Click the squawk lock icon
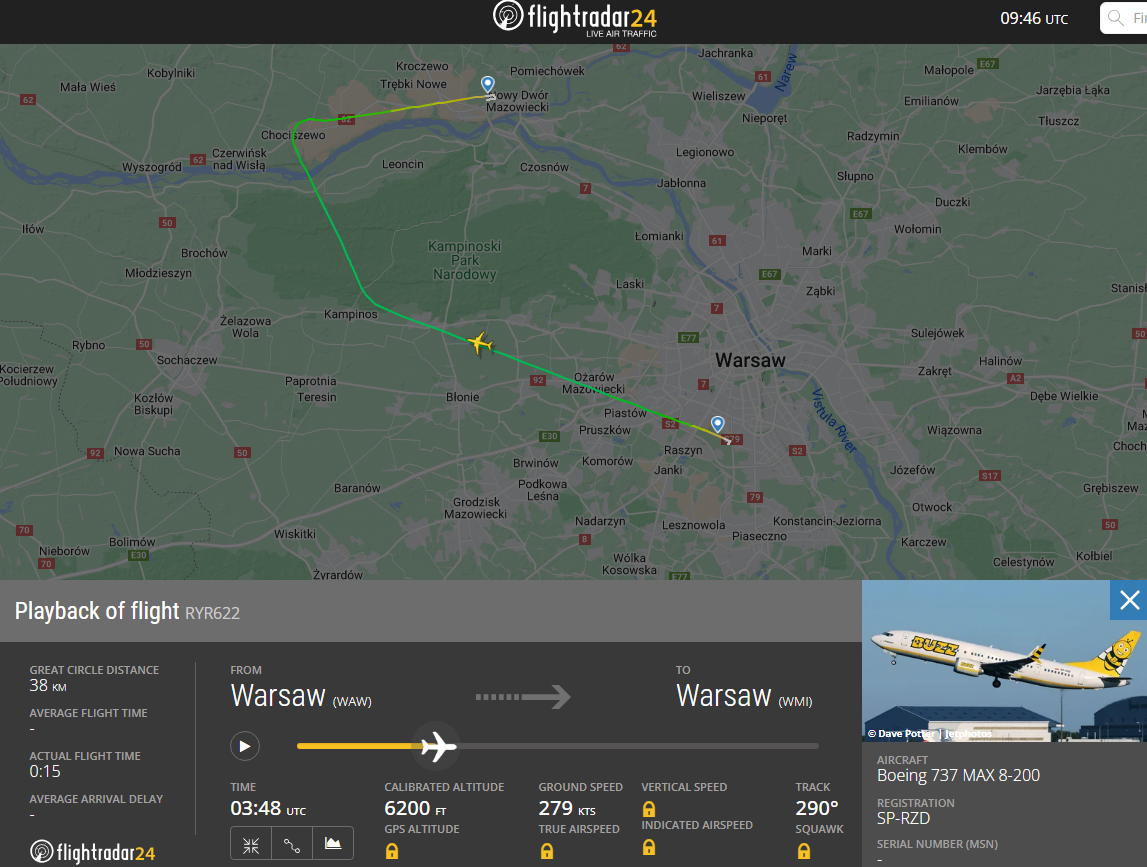Image resolution: width=1147 pixels, height=867 pixels. point(804,851)
